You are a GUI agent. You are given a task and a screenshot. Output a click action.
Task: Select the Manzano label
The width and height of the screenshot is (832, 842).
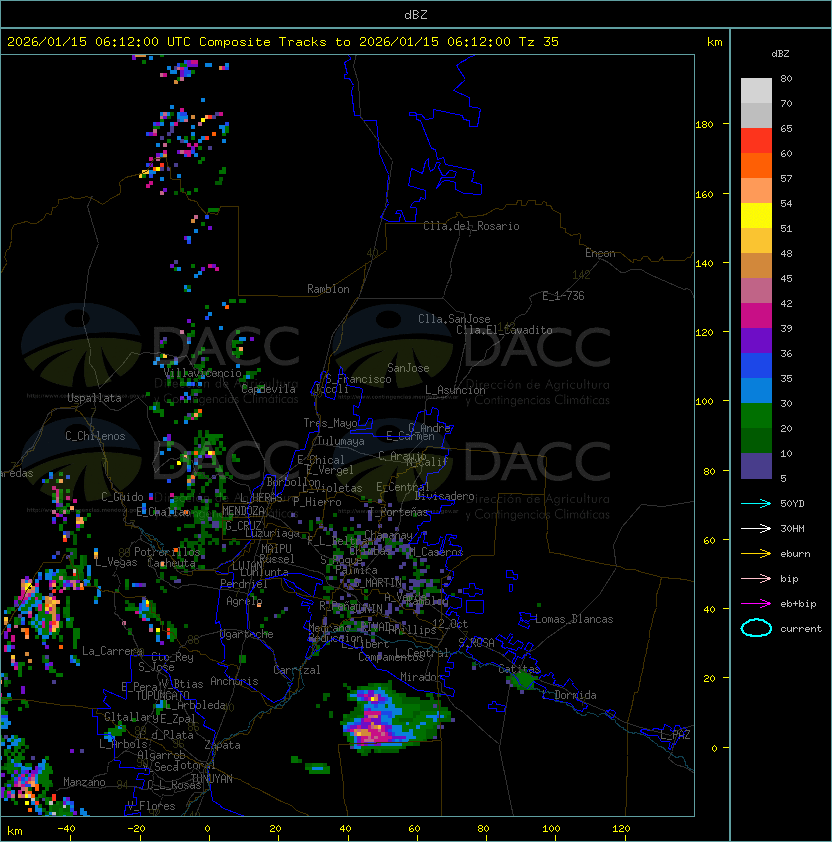84,782
